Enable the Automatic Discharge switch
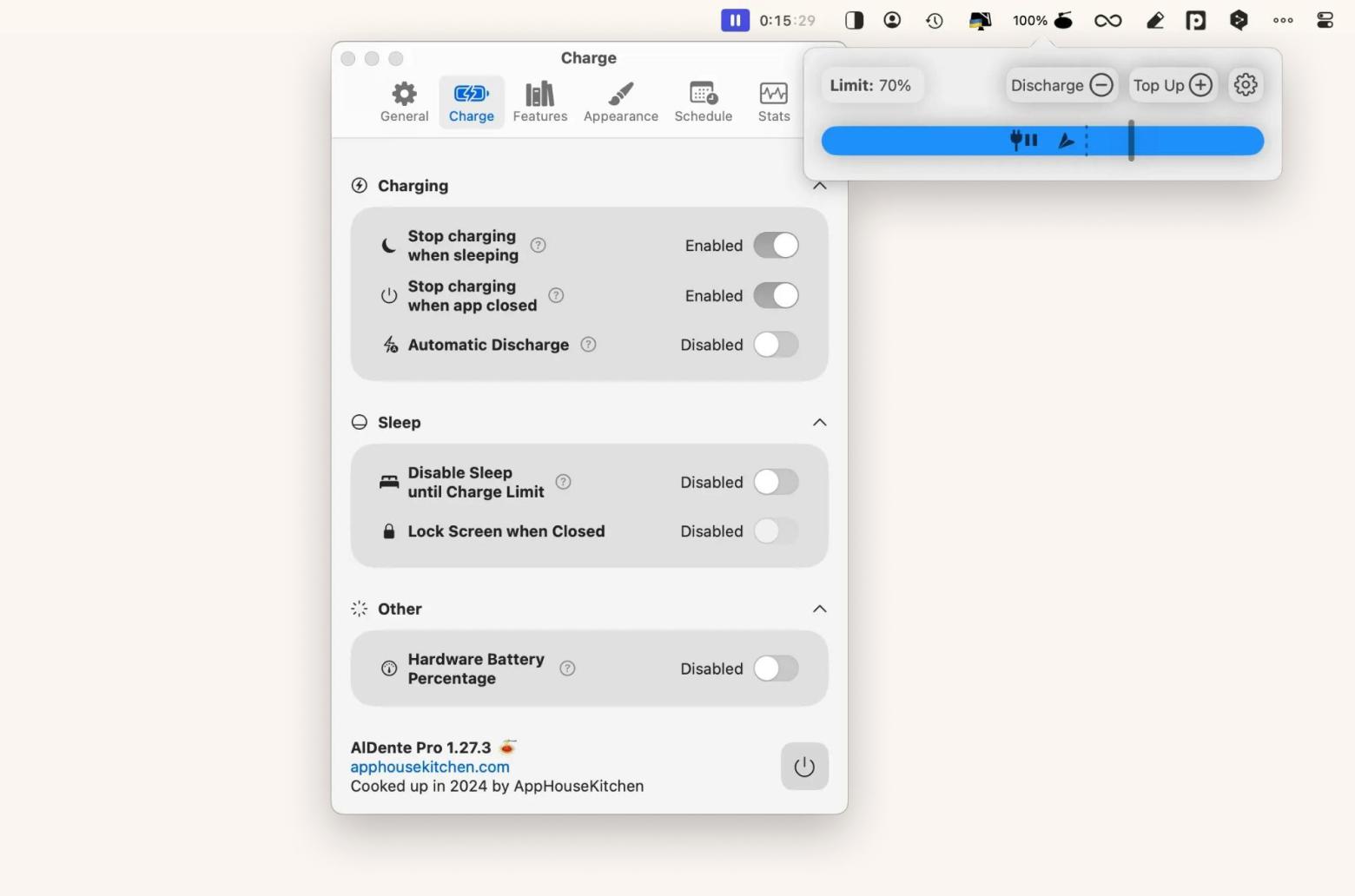Image resolution: width=1355 pixels, height=896 pixels. click(x=776, y=345)
